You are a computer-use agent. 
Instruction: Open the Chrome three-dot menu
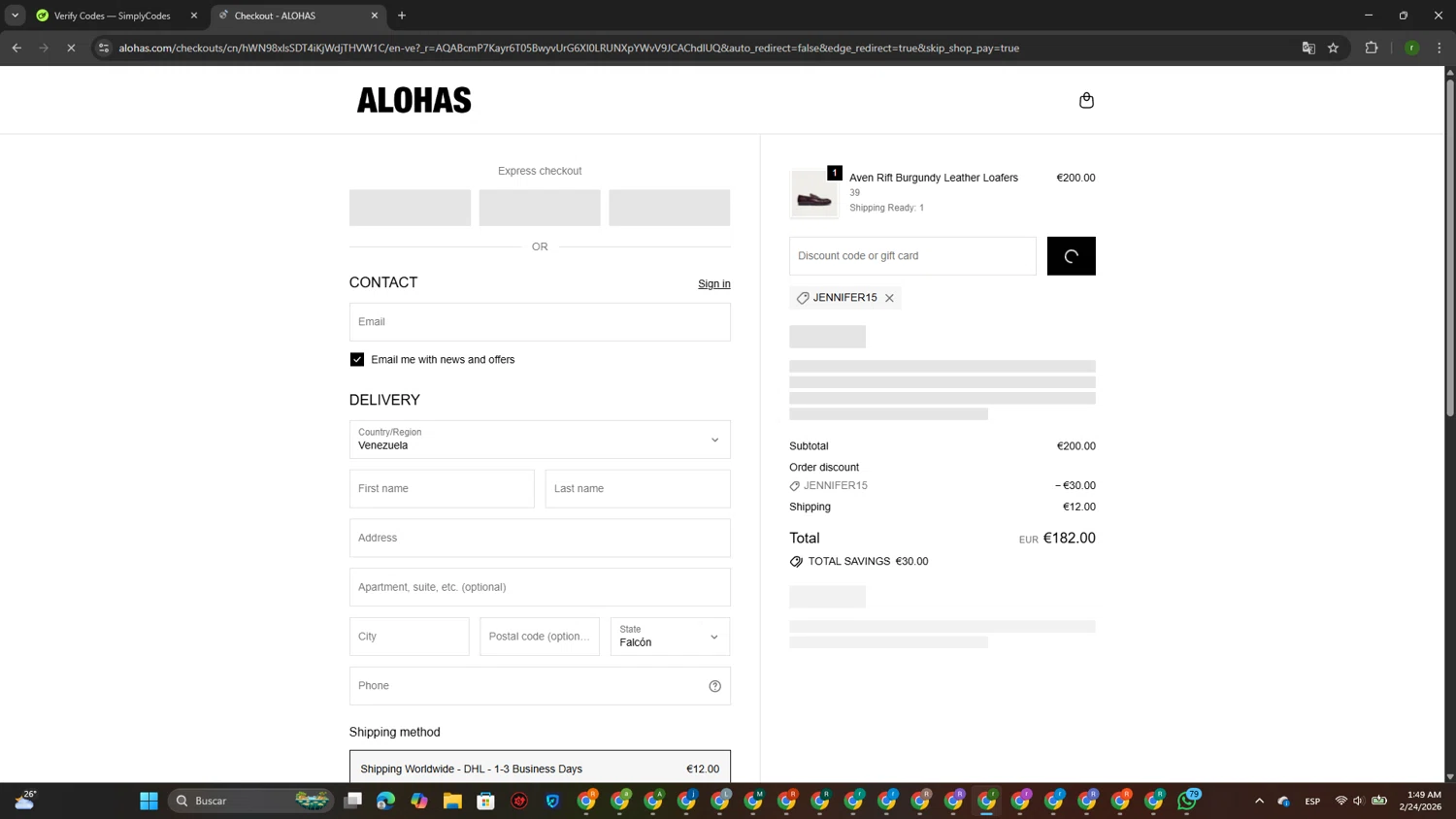click(1439, 48)
